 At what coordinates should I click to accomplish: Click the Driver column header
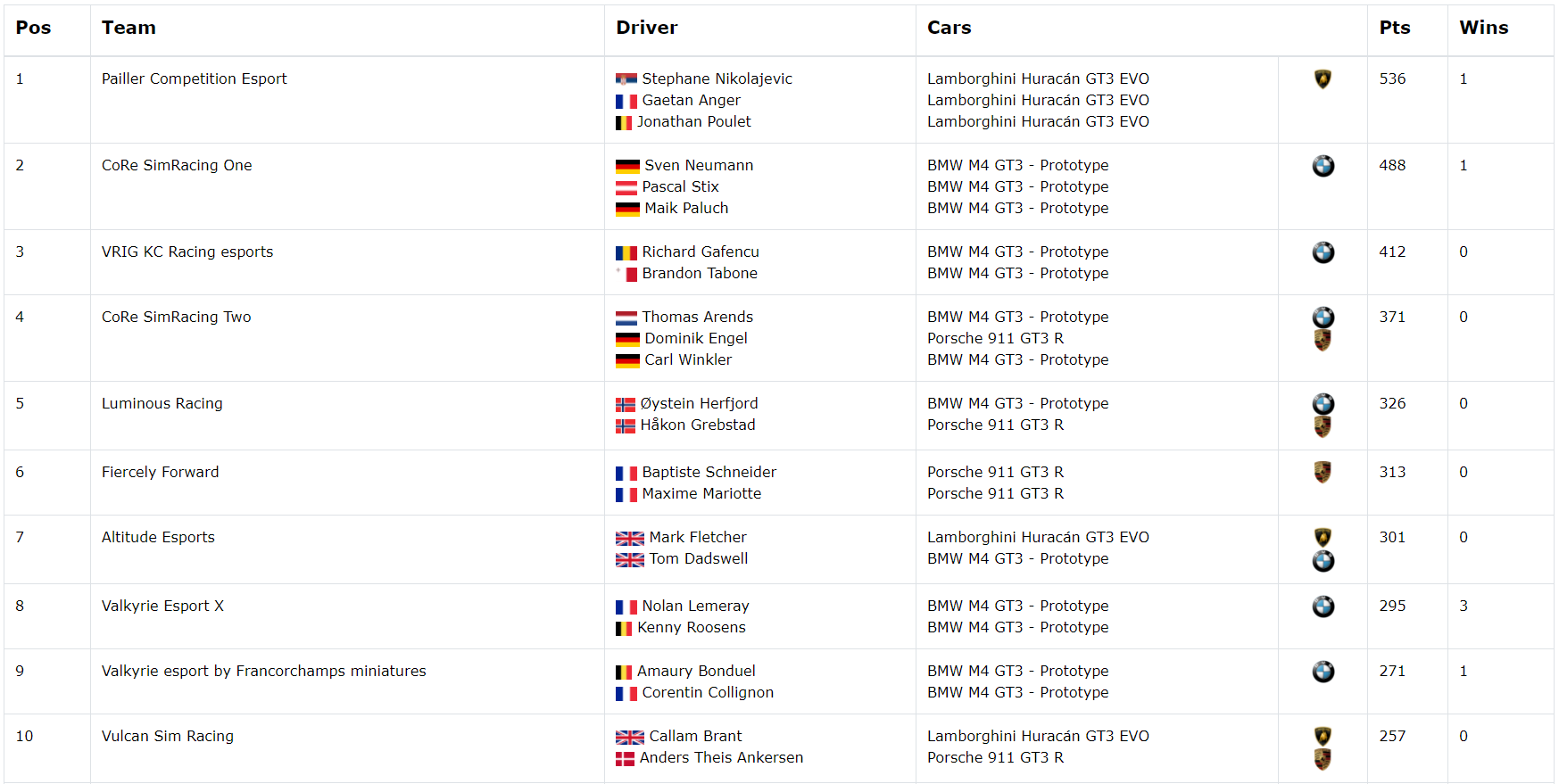tap(647, 28)
